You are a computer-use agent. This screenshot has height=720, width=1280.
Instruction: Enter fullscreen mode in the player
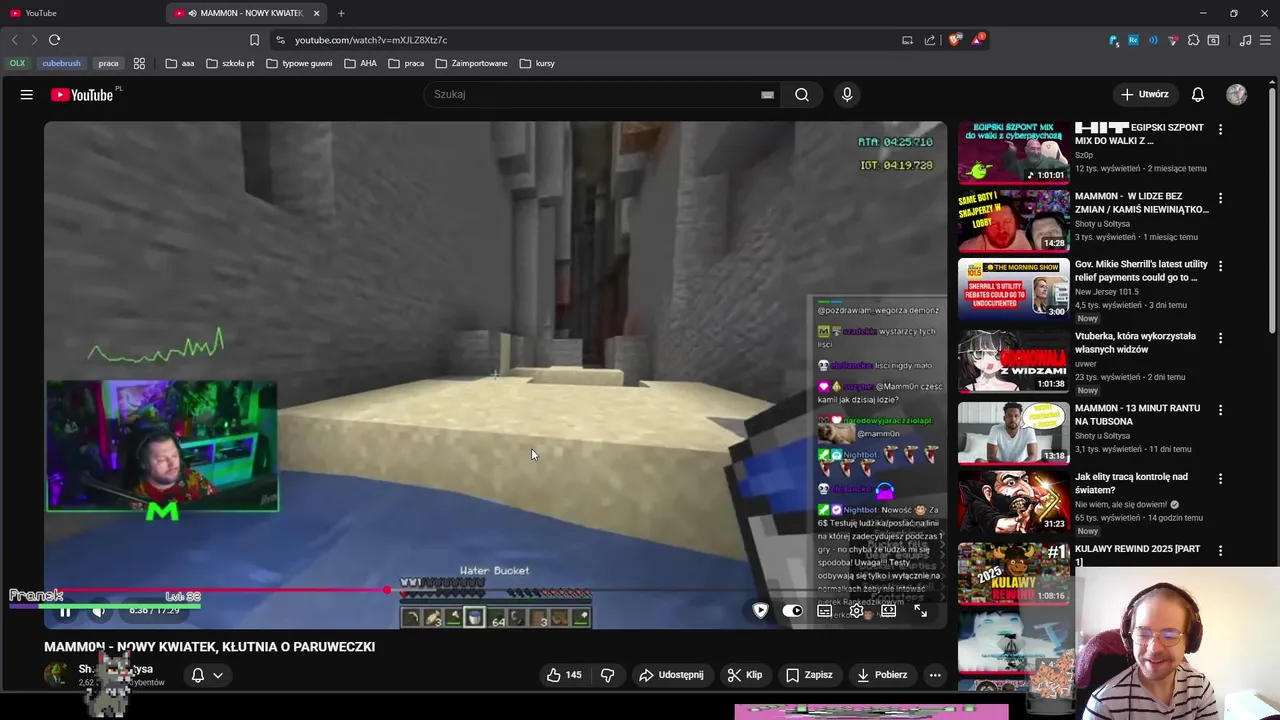click(920, 611)
